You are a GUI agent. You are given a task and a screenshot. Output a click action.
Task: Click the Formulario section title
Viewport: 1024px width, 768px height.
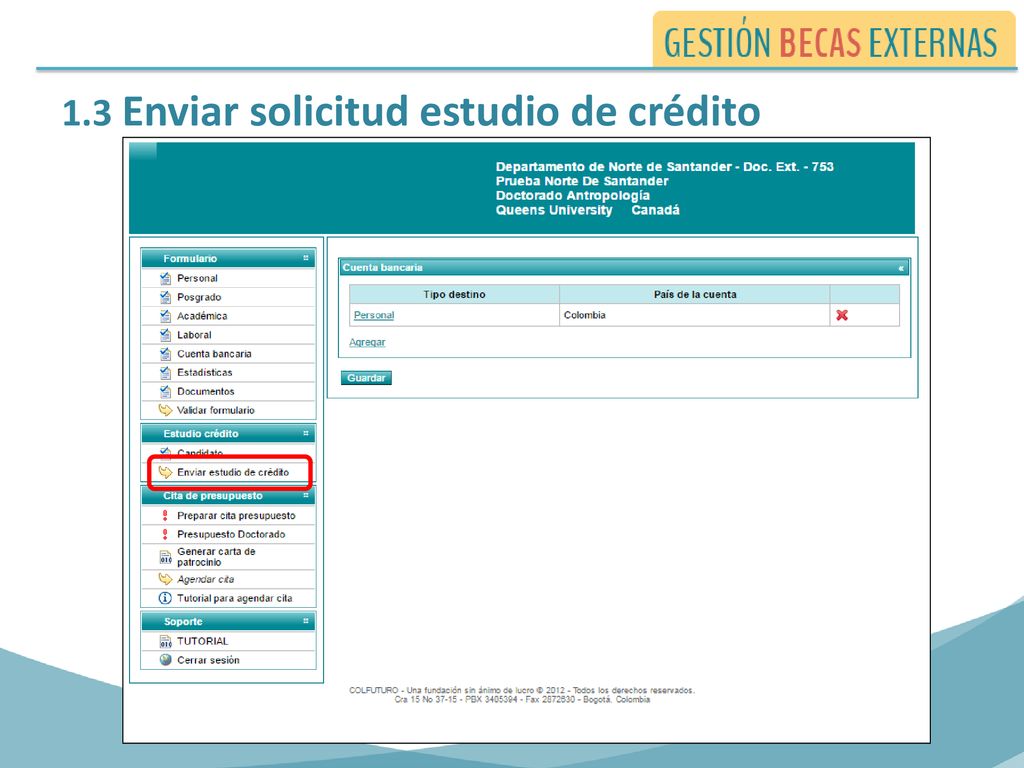click(190, 259)
